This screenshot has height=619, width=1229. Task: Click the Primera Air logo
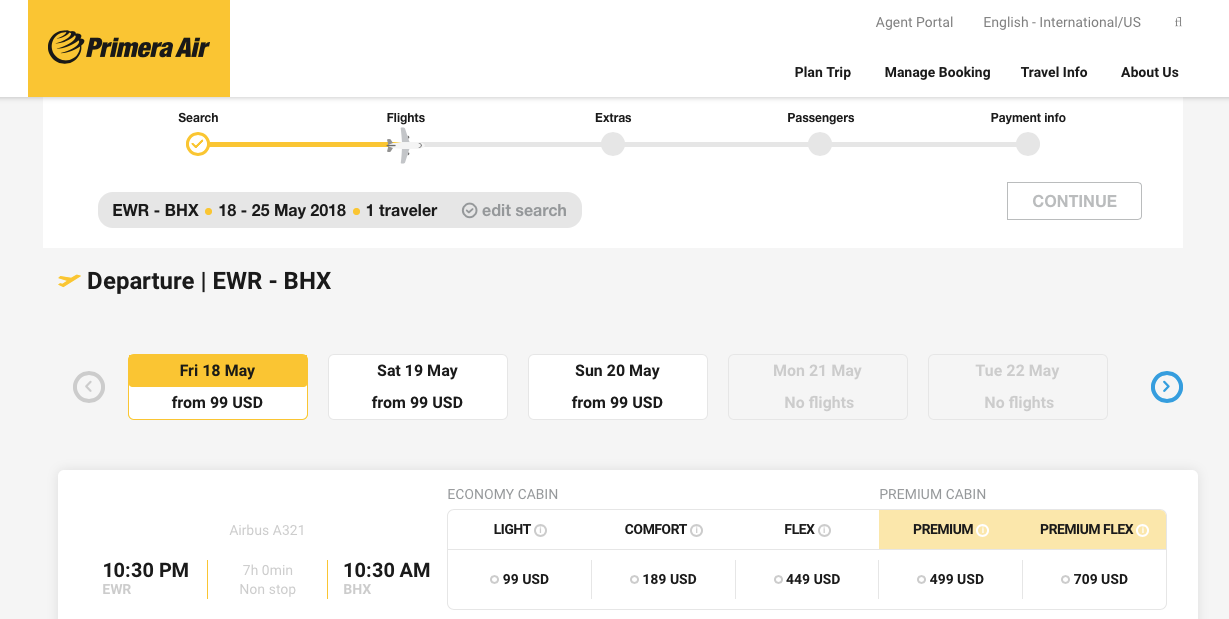(x=129, y=47)
